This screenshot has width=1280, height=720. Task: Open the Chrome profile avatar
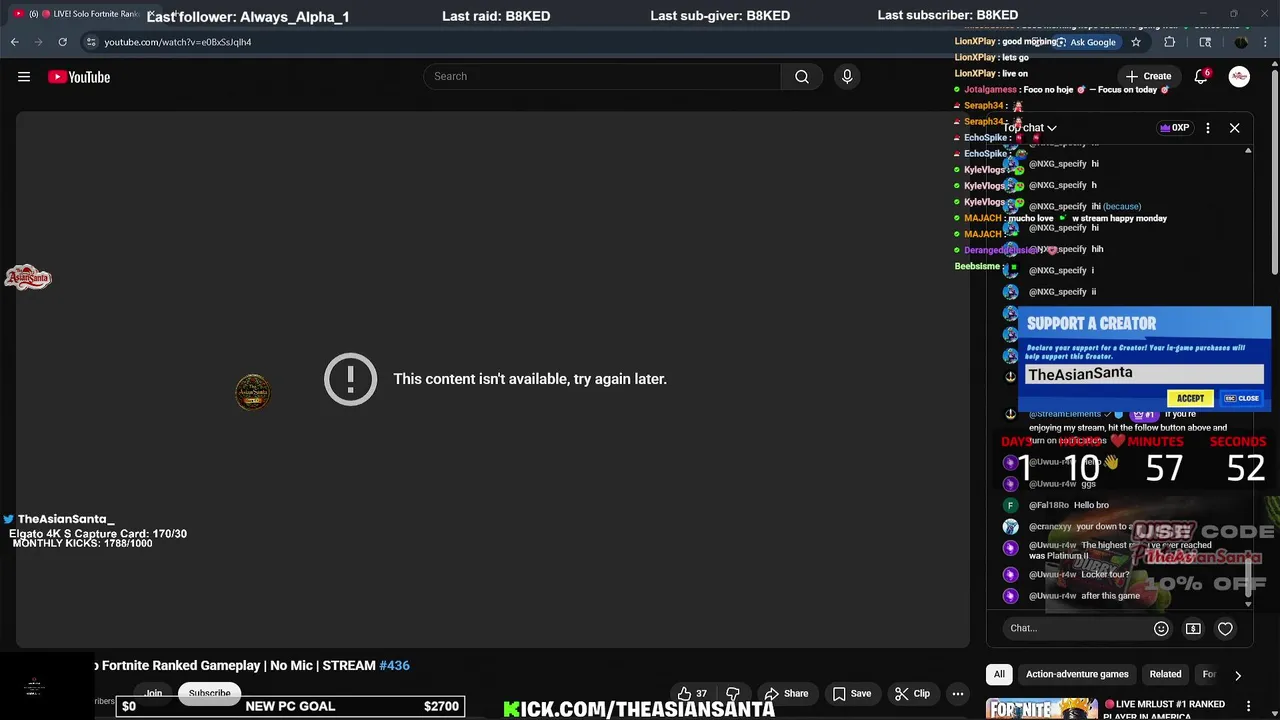click(1241, 42)
